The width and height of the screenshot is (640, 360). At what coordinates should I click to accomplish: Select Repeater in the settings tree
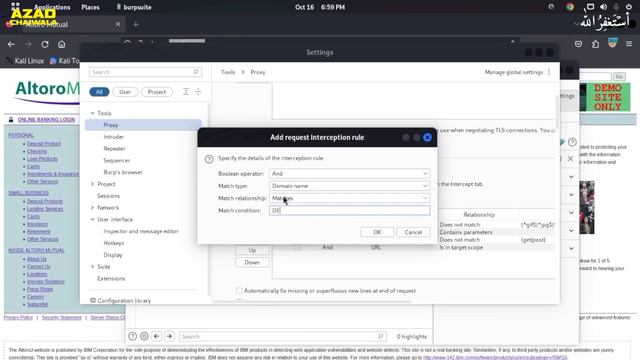click(x=114, y=149)
